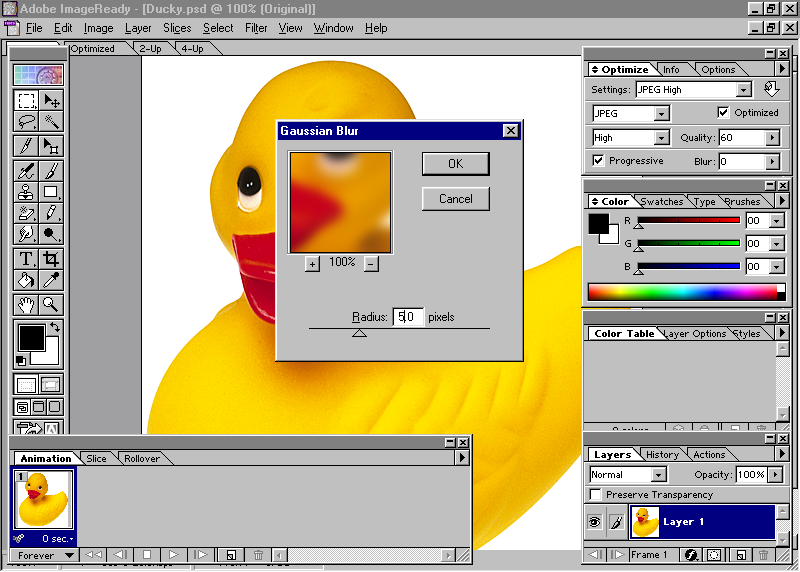
Task: Select the Crop tool
Action: click(x=51, y=259)
